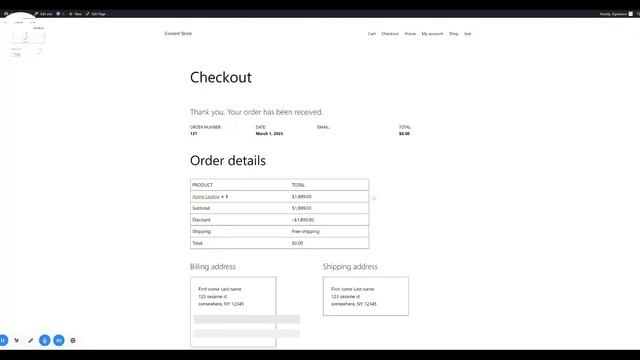This screenshot has height=360, width=640.
Task: Open Edit site in the admin bar
Action: coord(43,13)
